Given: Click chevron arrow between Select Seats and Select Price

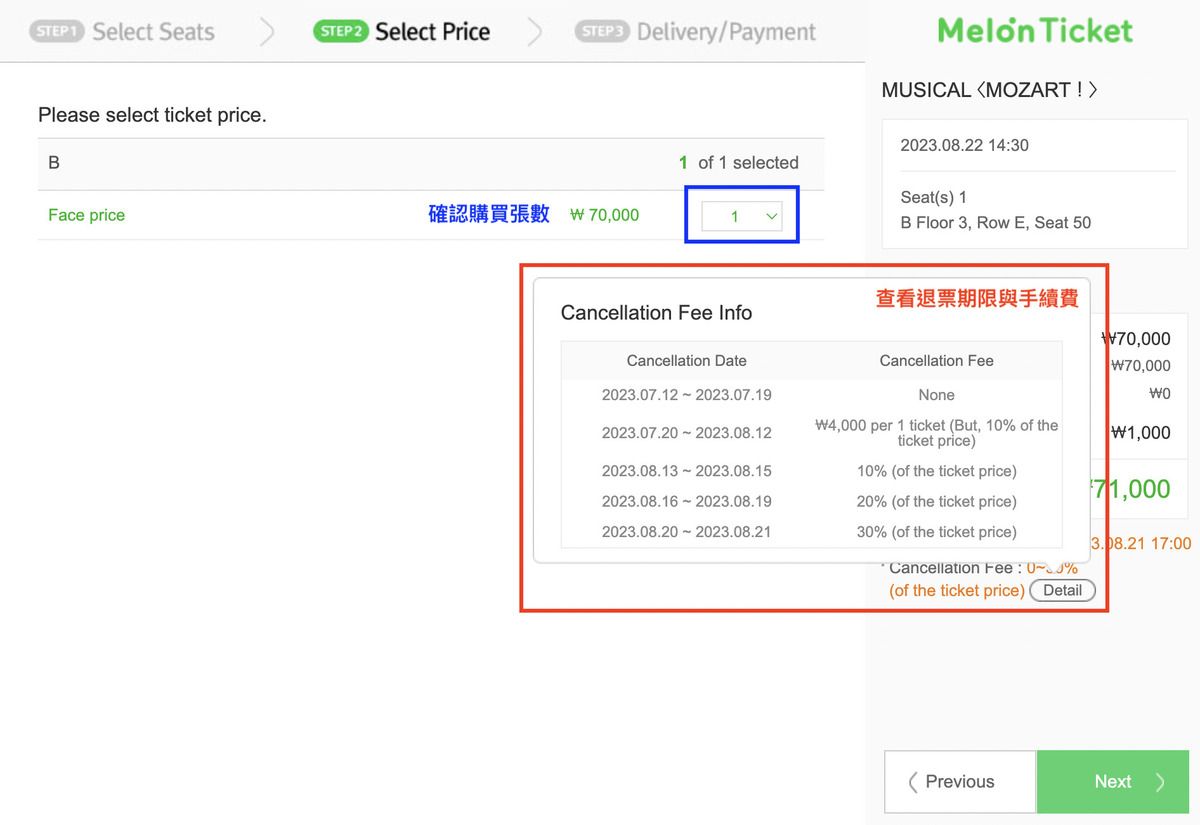Looking at the screenshot, I should (x=266, y=31).
